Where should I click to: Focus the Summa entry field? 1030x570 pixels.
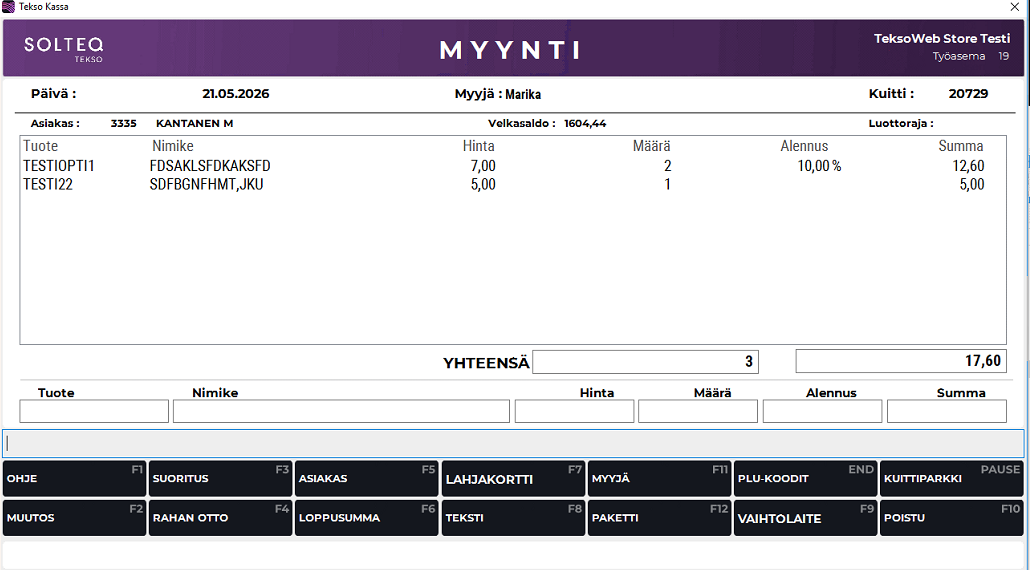[947, 411]
